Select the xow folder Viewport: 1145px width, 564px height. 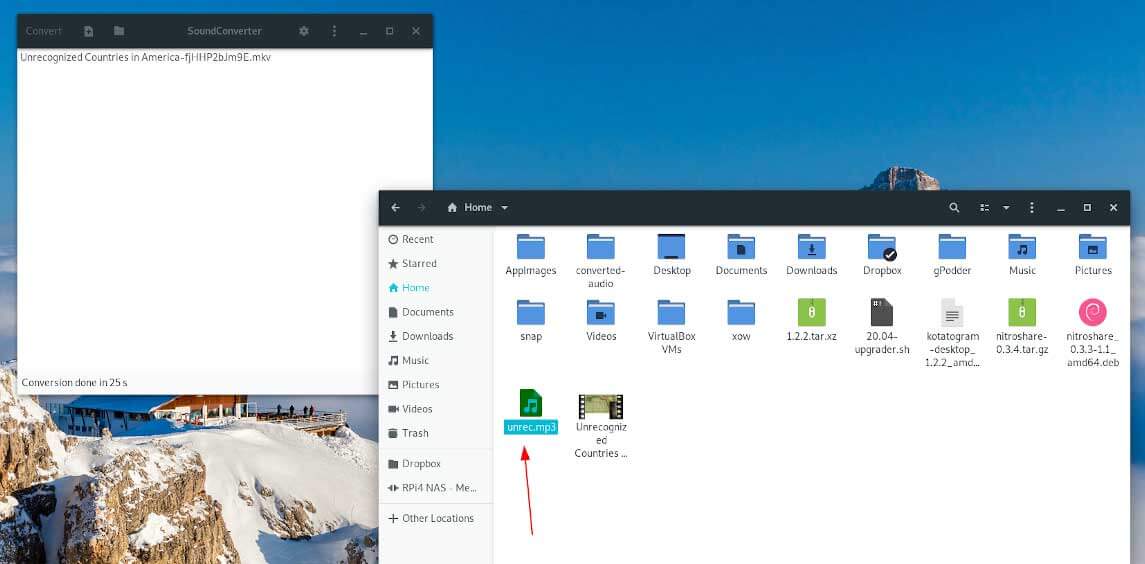click(741, 320)
